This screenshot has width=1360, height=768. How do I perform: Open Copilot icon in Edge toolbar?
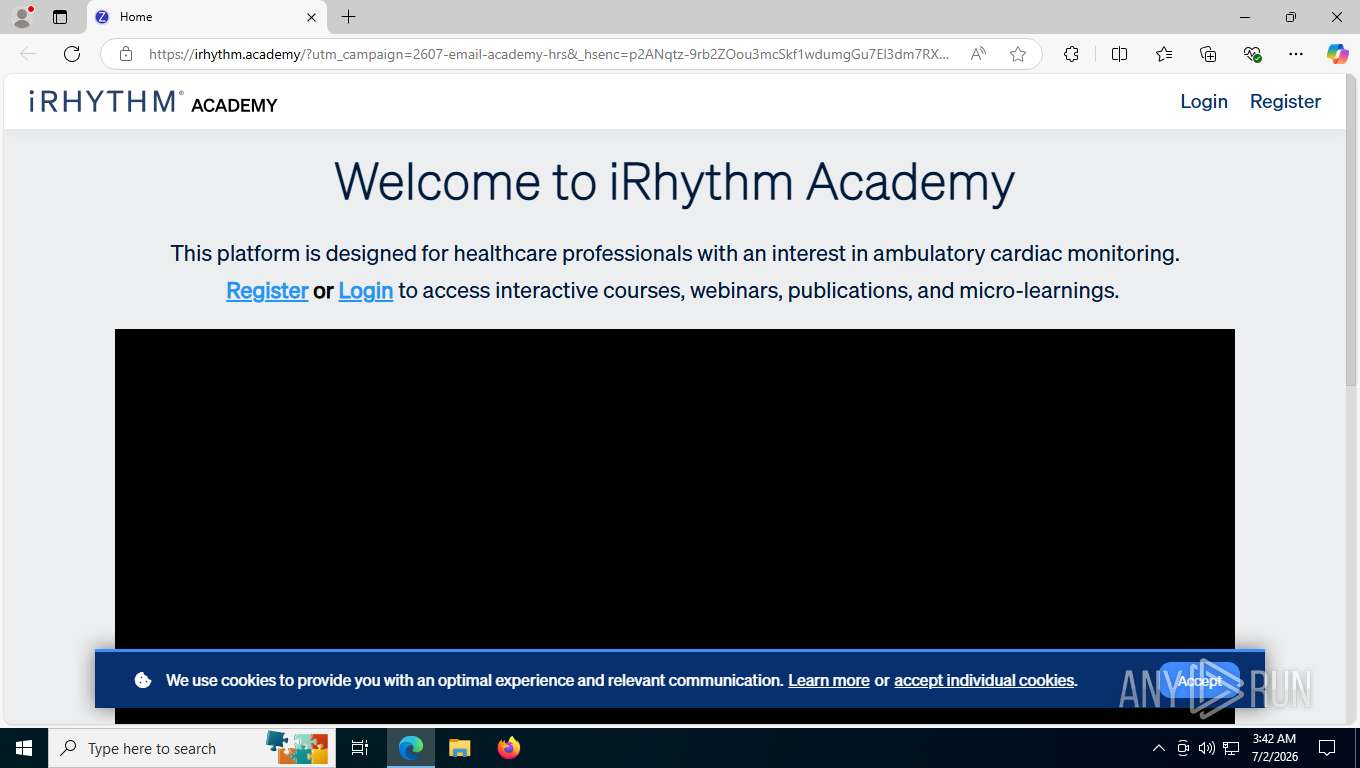coord(1337,54)
